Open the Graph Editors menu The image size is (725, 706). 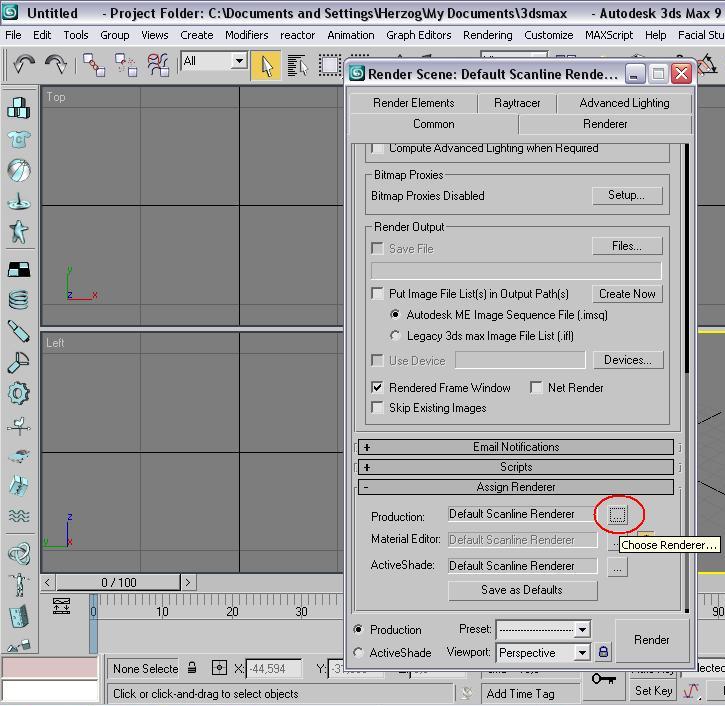418,35
